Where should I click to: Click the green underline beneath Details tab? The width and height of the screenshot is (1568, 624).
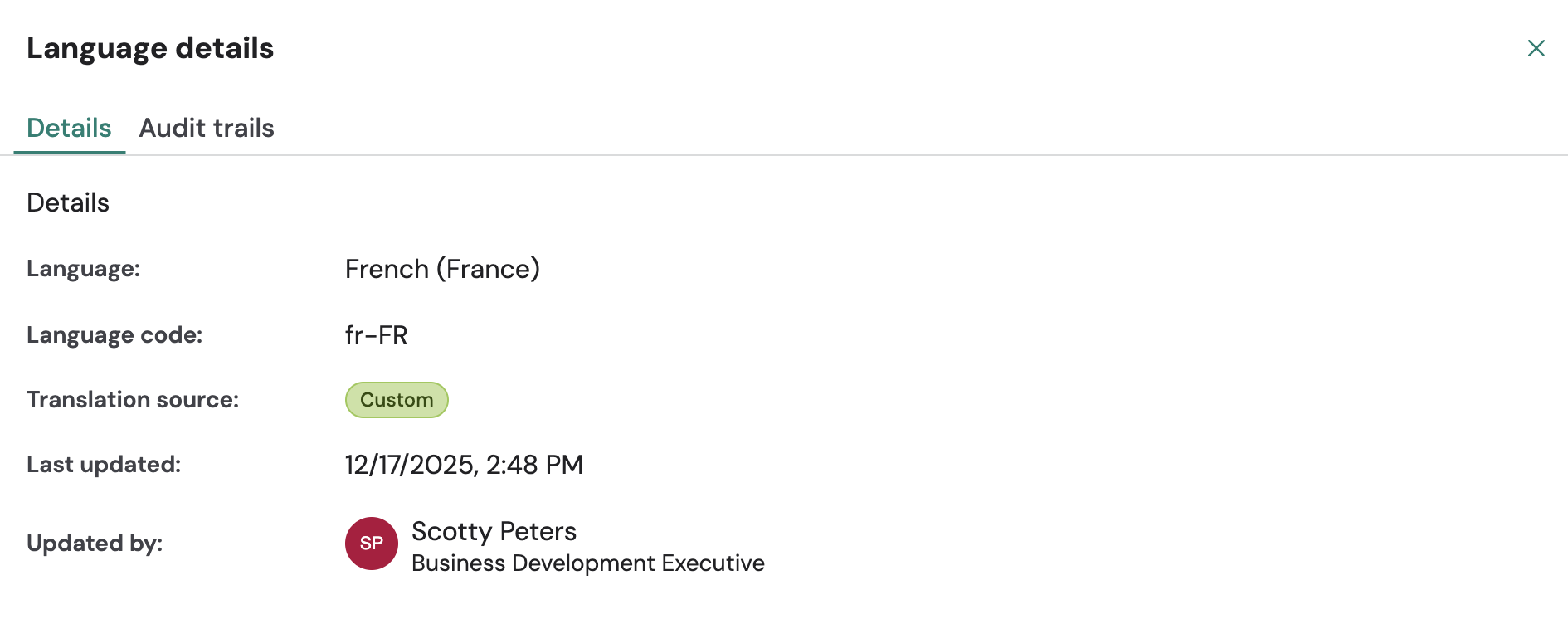click(69, 153)
